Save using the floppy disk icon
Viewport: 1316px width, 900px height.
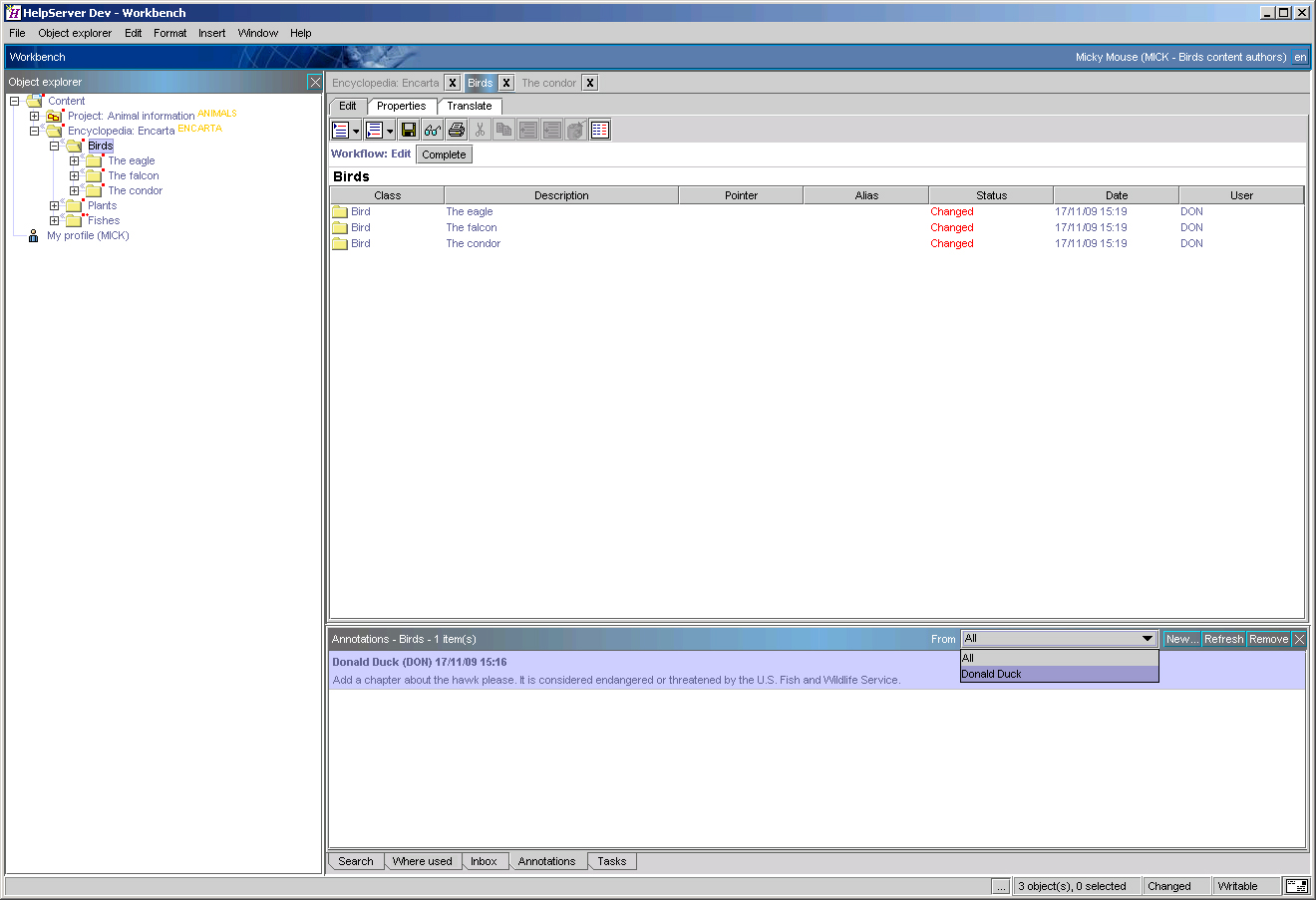pyautogui.click(x=409, y=130)
